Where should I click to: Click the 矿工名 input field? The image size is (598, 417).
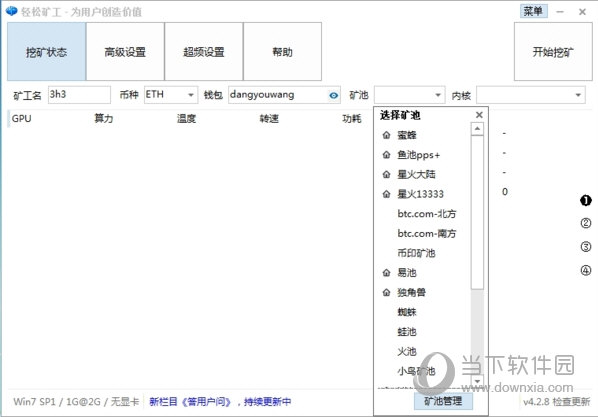coord(79,95)
